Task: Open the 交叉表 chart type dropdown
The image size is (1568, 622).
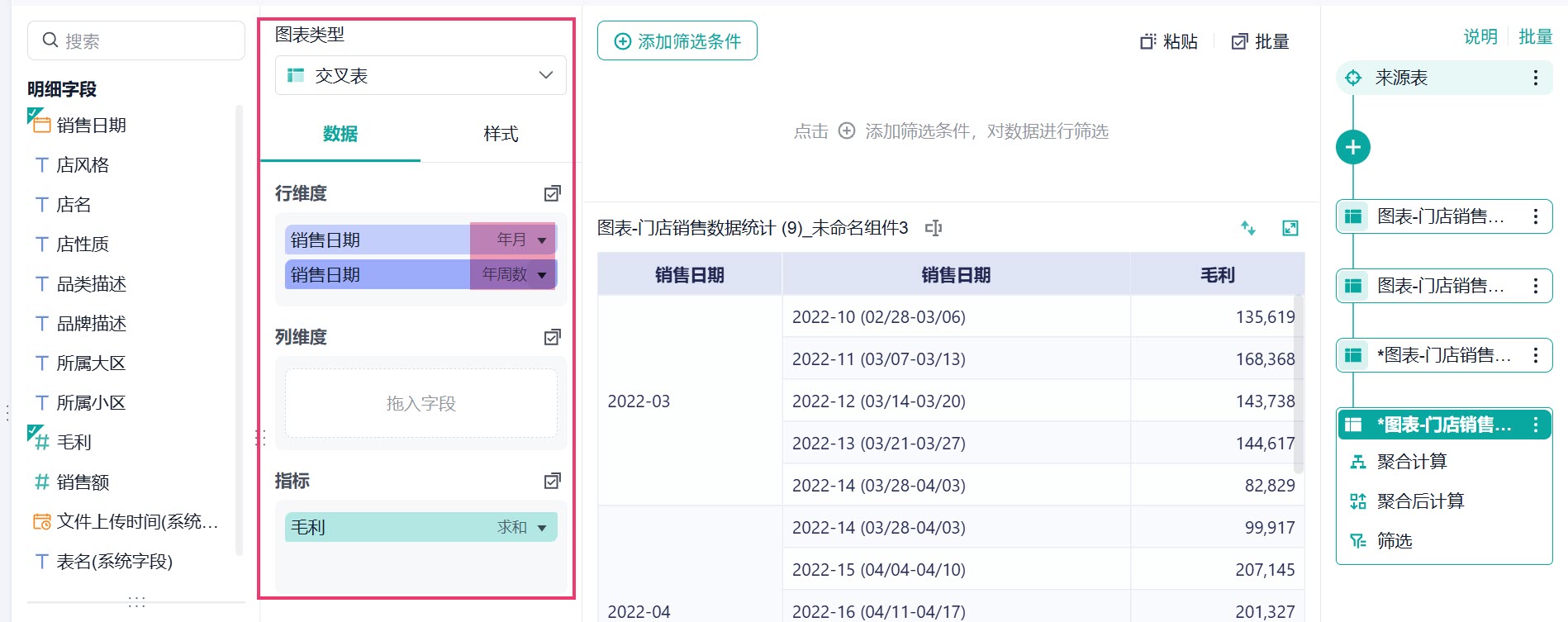Action: coord(421,75)
